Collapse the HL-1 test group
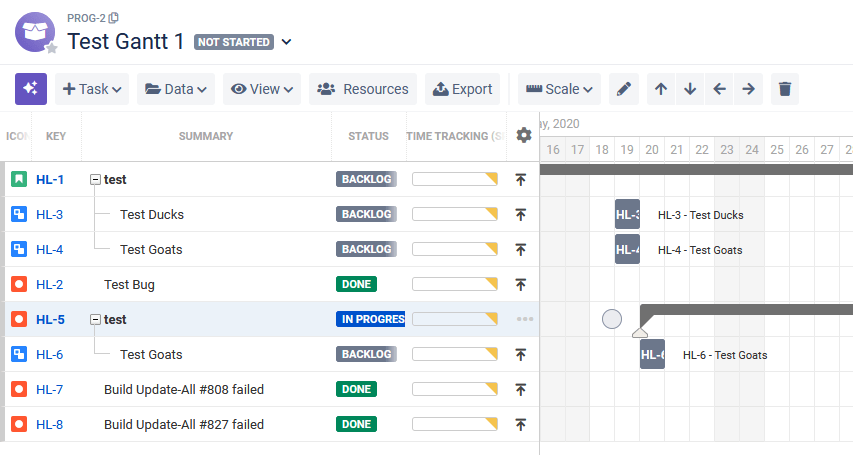 tap(96, 180)
